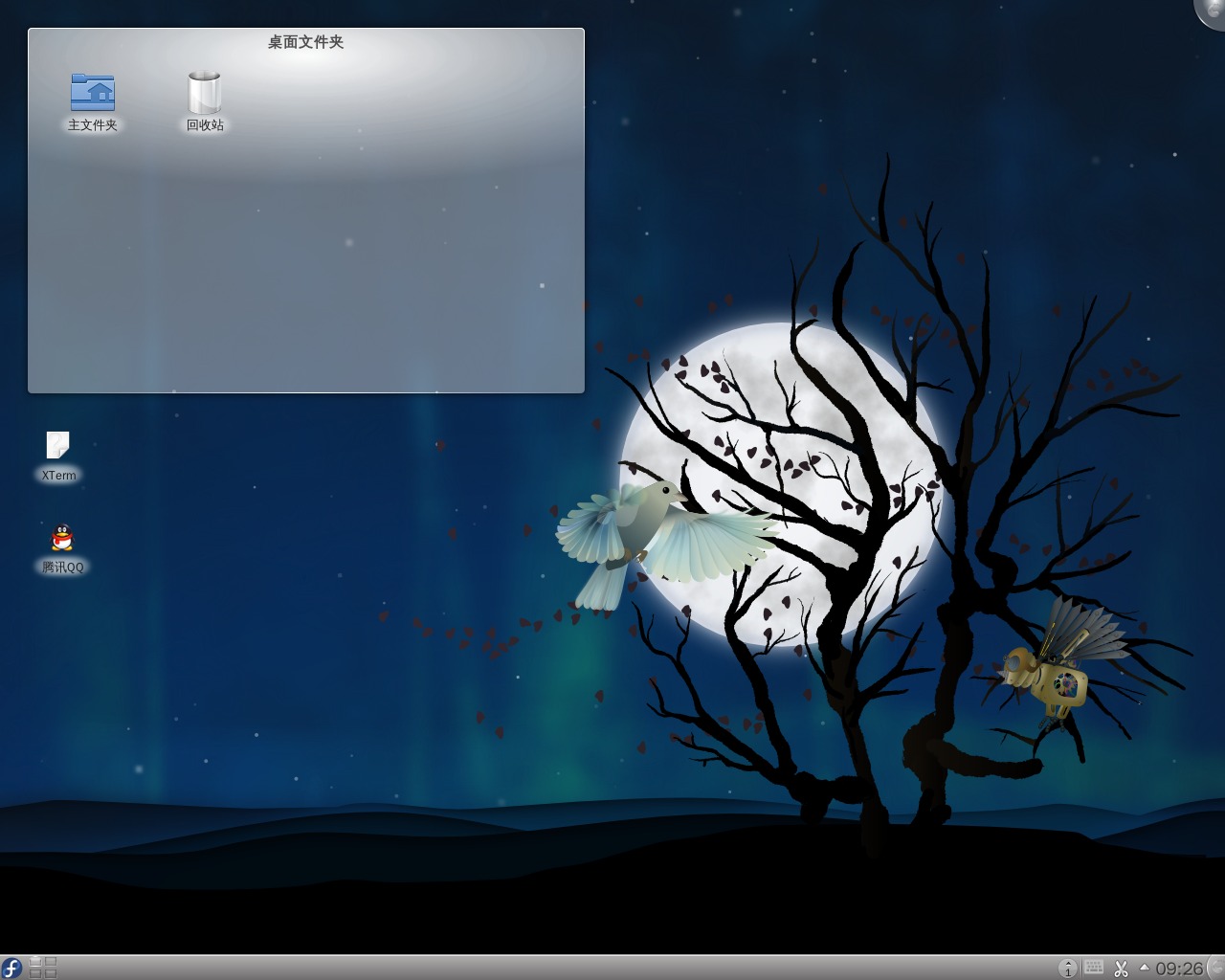The width and height of the screenshot is (1225, 980).
Task: Switch to the bottom-right desktop in the pager
Action: tap(51, 973)
